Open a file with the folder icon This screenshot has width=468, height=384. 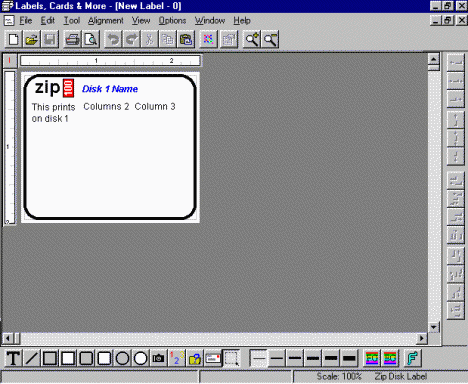click(32, 40)
